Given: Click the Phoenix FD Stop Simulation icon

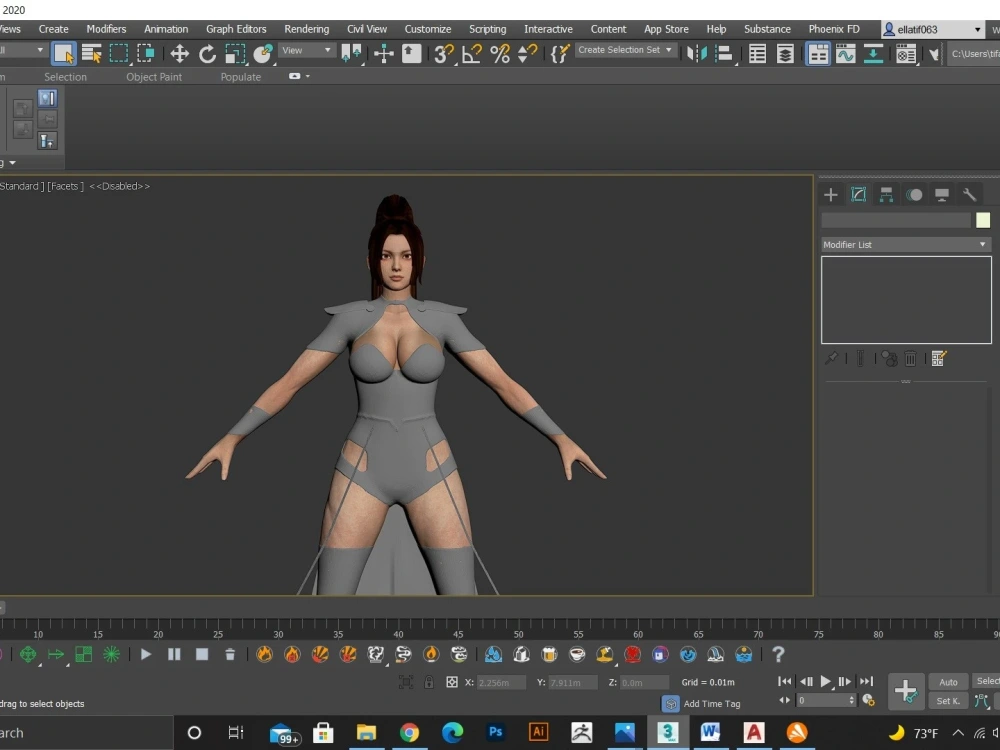Looking at the screenshot, I should 202,654.
